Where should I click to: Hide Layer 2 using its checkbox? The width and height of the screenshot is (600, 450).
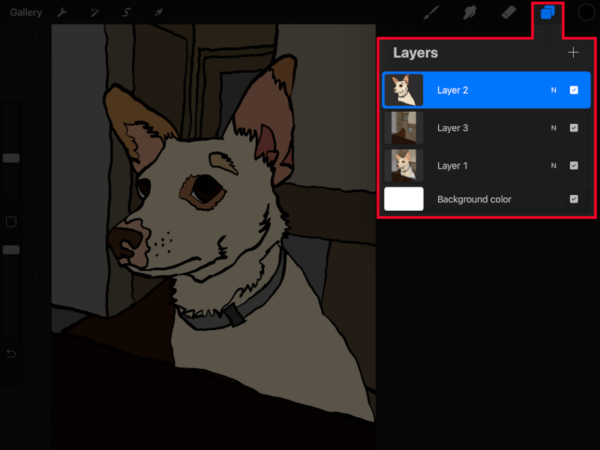point(574,90)
